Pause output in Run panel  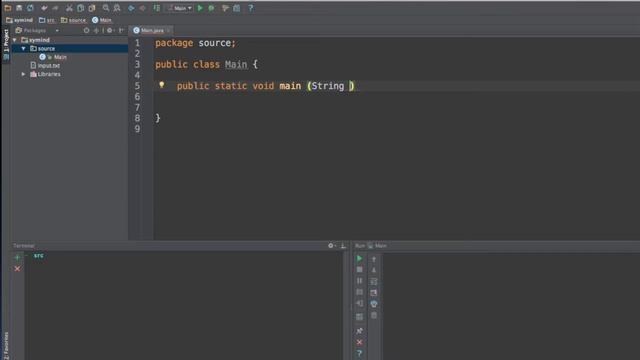pyautogui.click(x=359, y=281)
